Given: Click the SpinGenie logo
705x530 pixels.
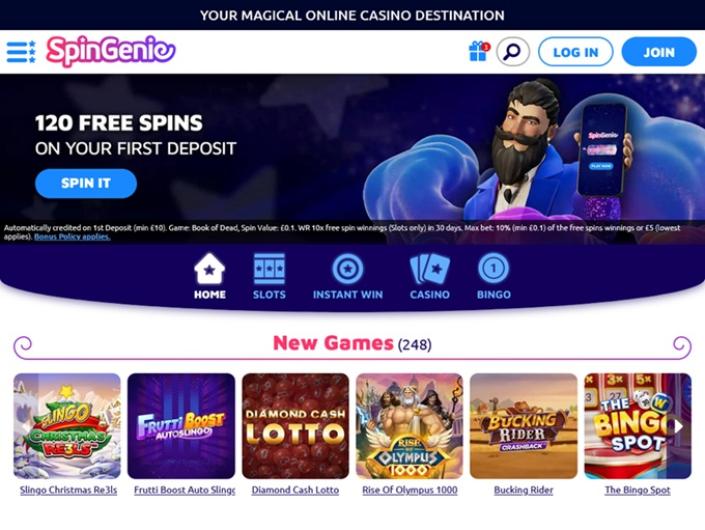Looking at the screenshot, I should [111, 51].
